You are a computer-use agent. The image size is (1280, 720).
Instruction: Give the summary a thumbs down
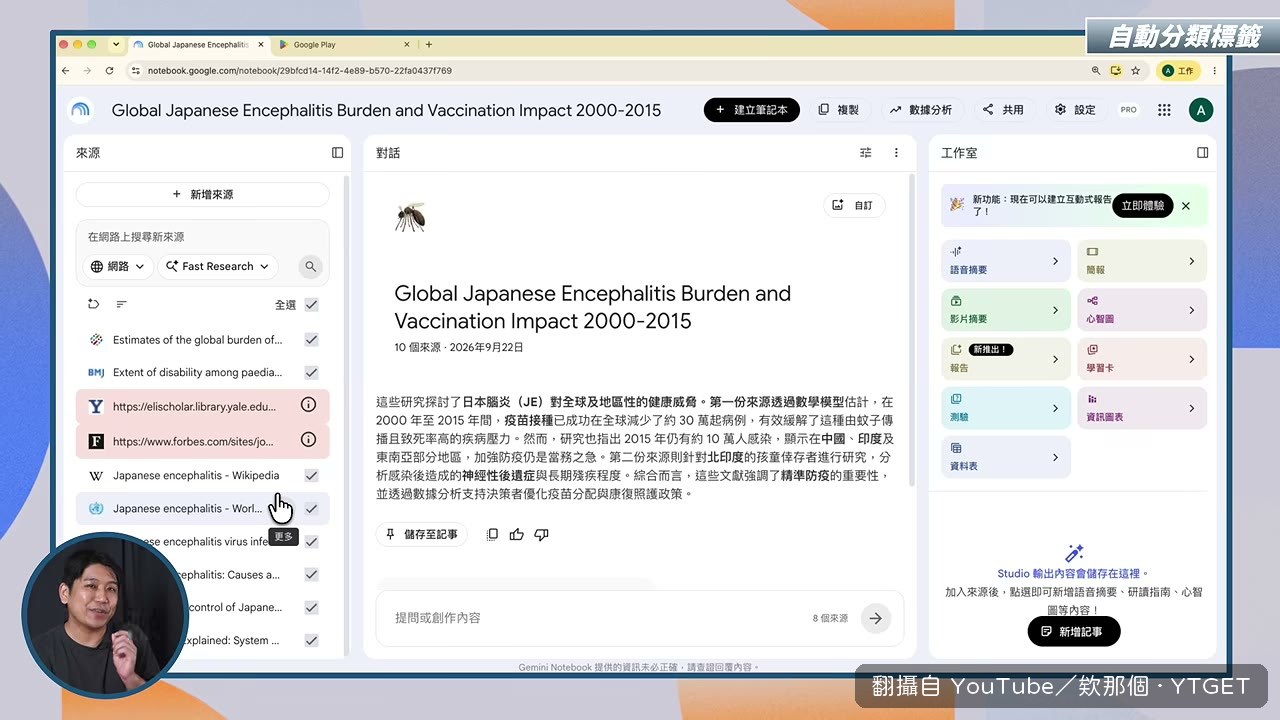tap(541, 535)
